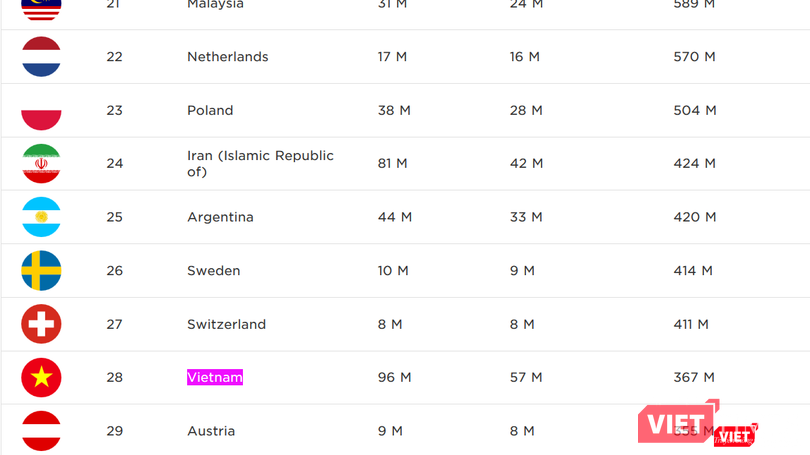Click the Malaysia flag icon
810x455 pixels.
pos(42,8)
